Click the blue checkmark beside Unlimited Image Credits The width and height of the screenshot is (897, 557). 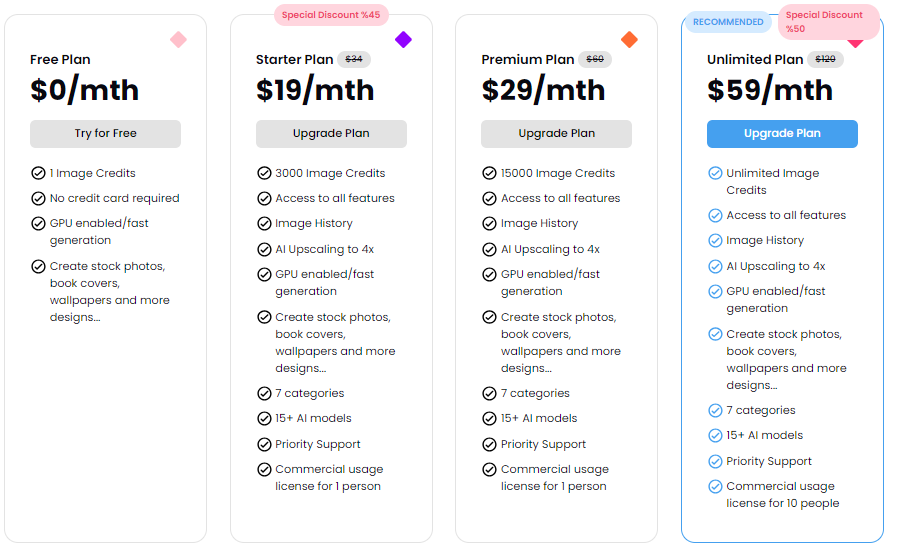click(x=715, y=173)
